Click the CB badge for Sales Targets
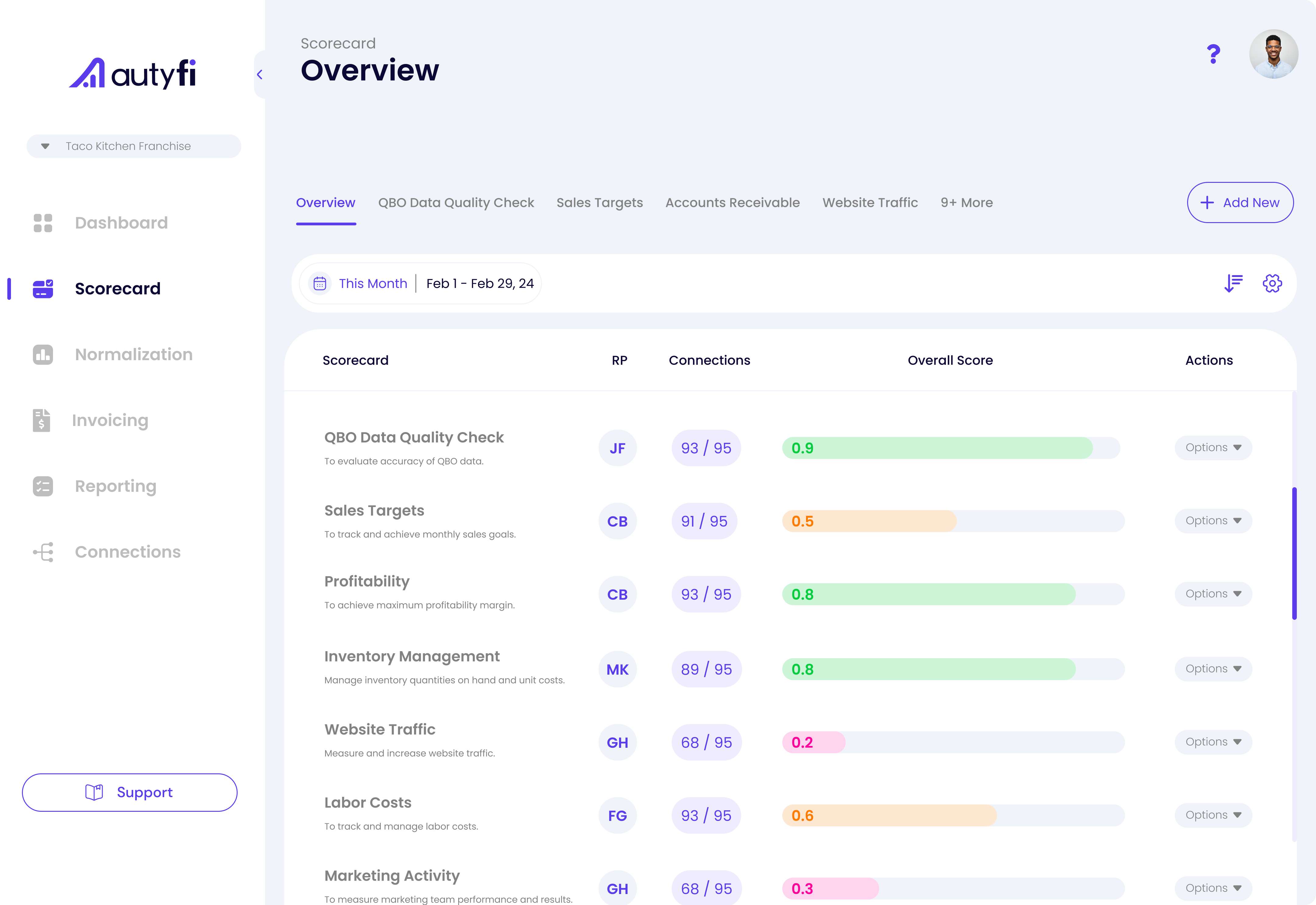The width and height of the screenshot is (1316, 905). 617,521
